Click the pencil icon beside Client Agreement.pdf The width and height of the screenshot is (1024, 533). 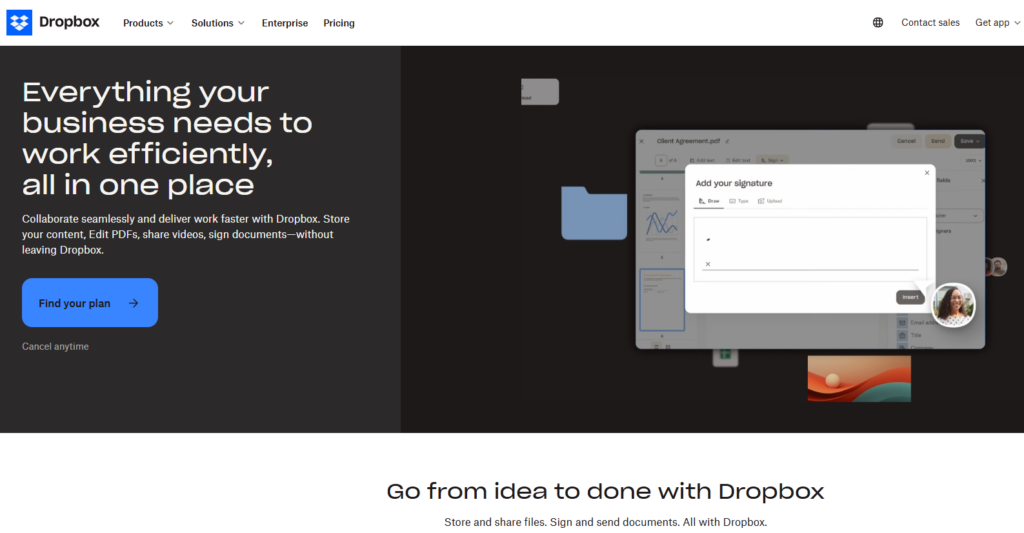tap(727, 141)
